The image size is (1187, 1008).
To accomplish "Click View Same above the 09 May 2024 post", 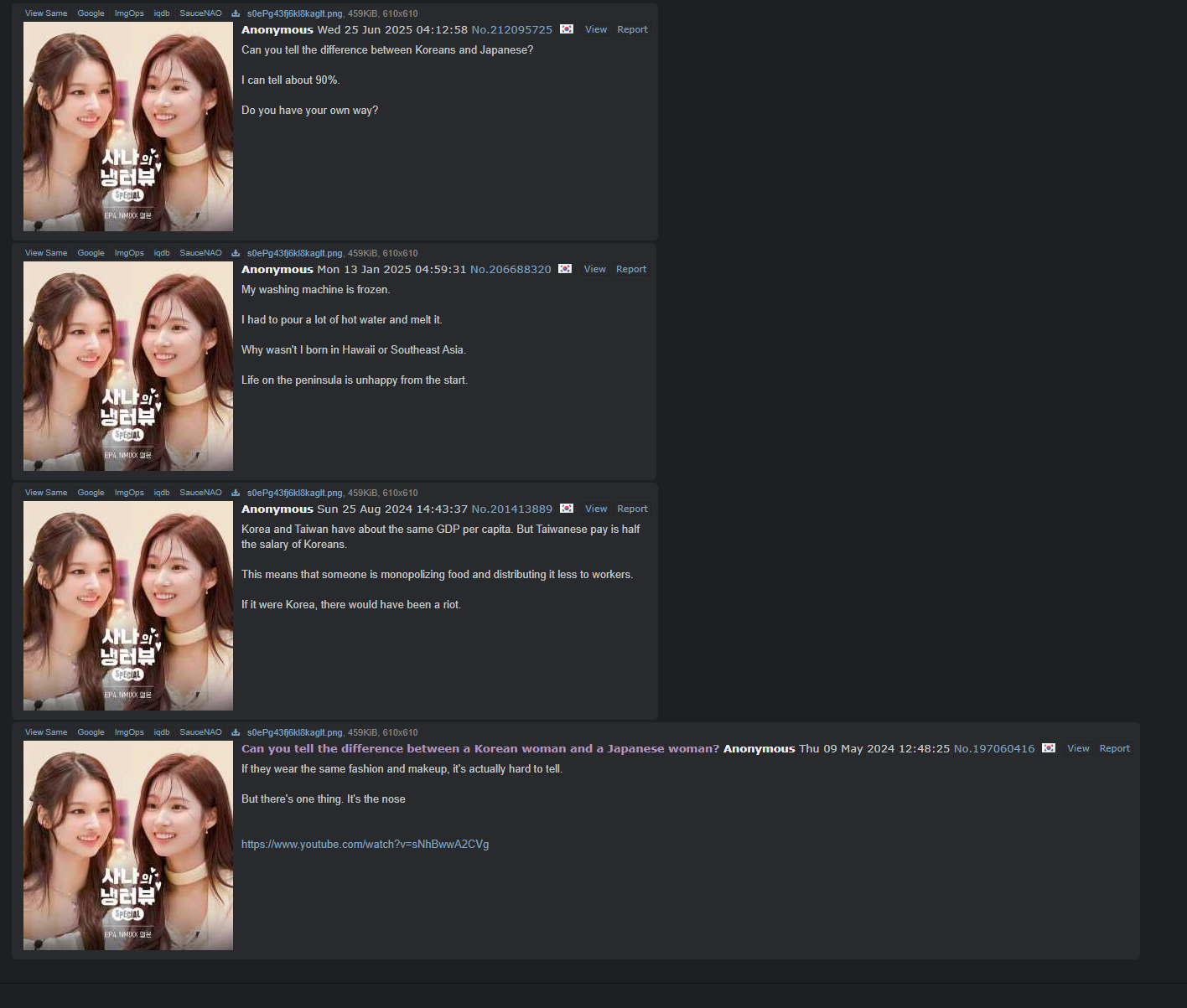I will [46, 732].
